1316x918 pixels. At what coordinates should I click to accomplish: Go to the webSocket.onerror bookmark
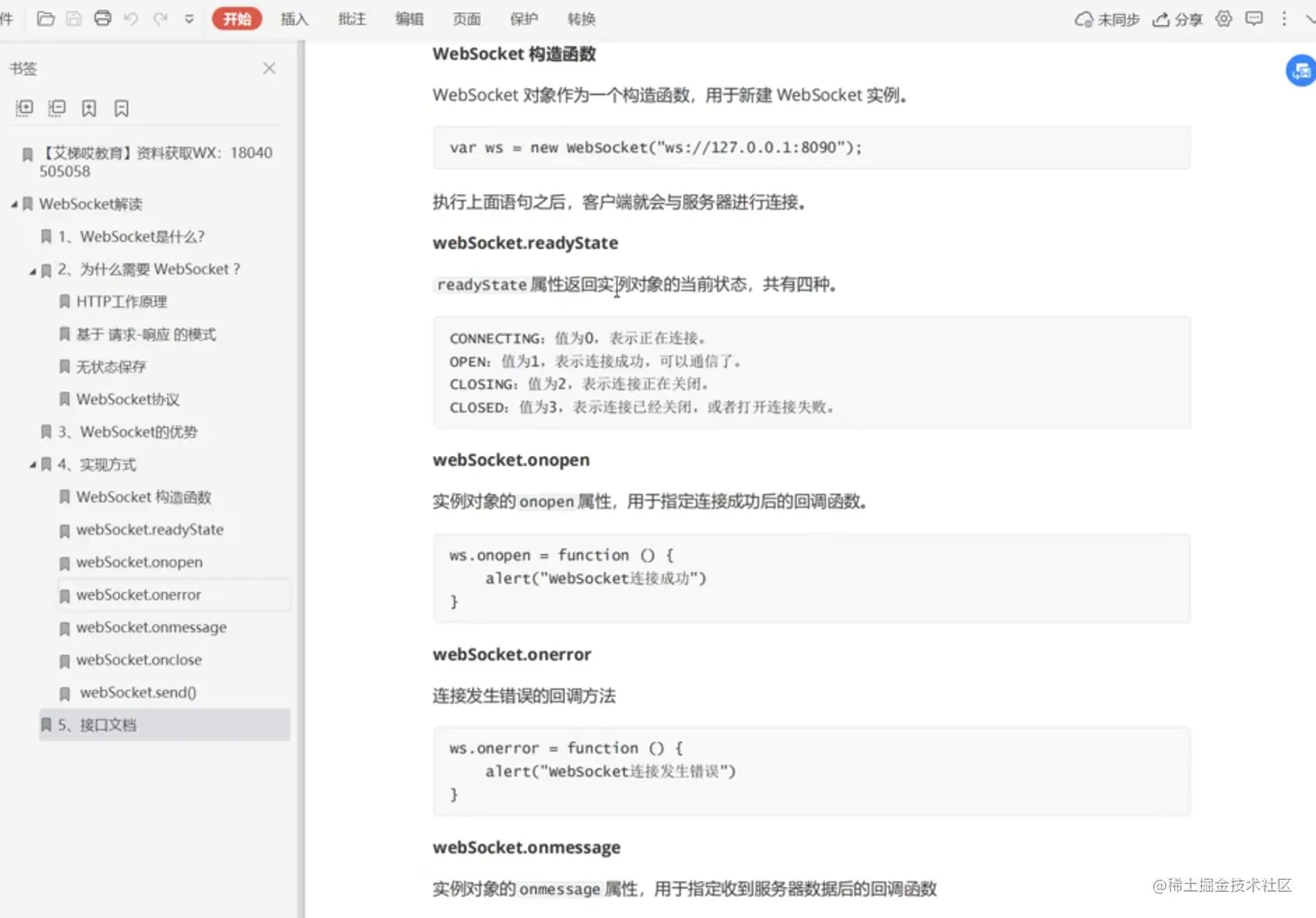[138, 595]
